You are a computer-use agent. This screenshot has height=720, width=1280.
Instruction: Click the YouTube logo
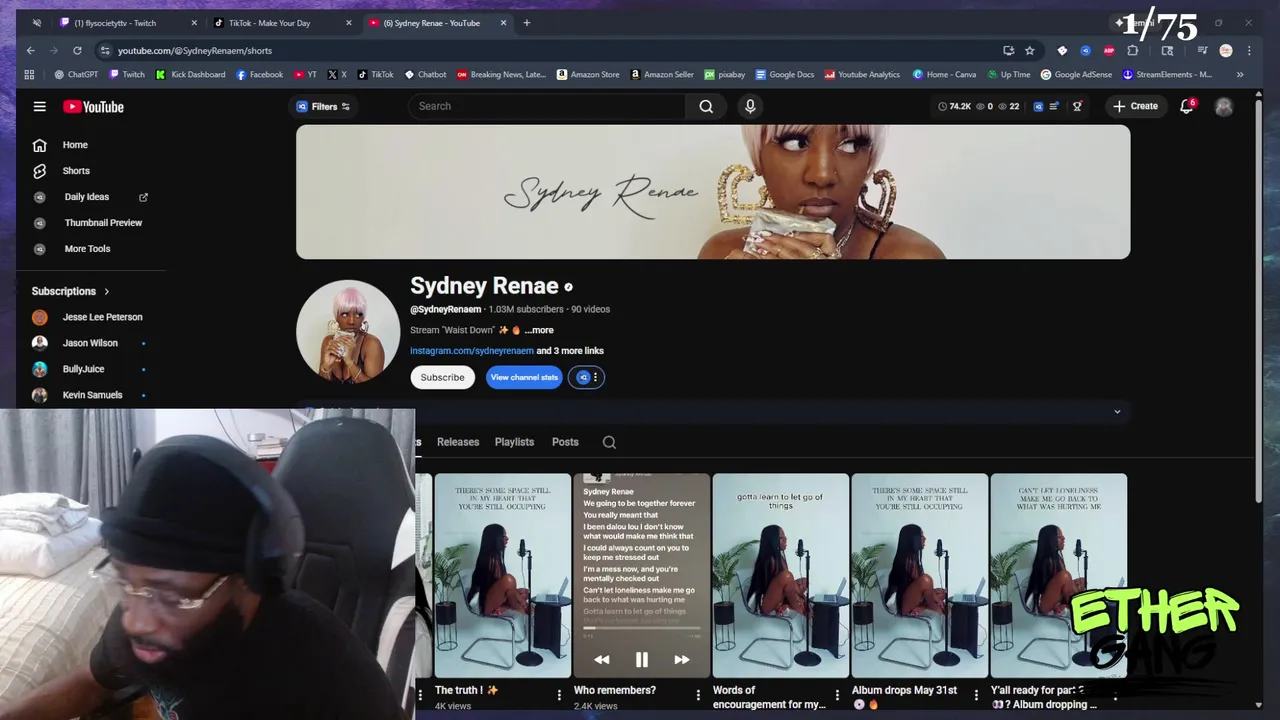pos(93,107)
